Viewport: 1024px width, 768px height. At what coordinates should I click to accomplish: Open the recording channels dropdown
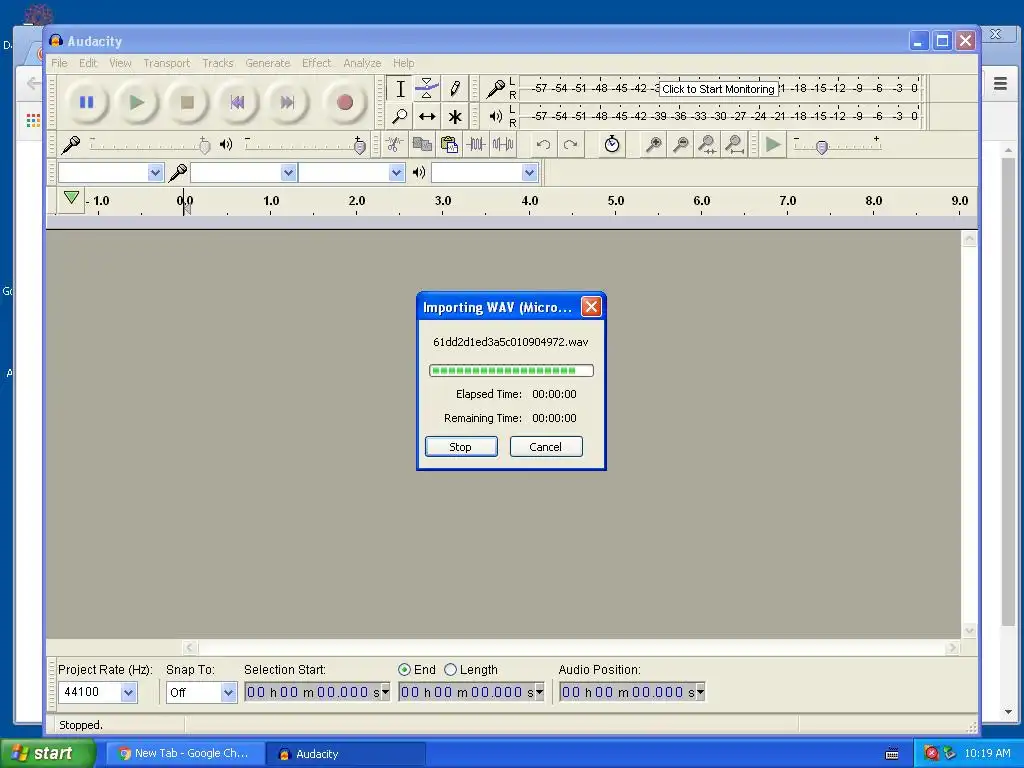[396, 172]
